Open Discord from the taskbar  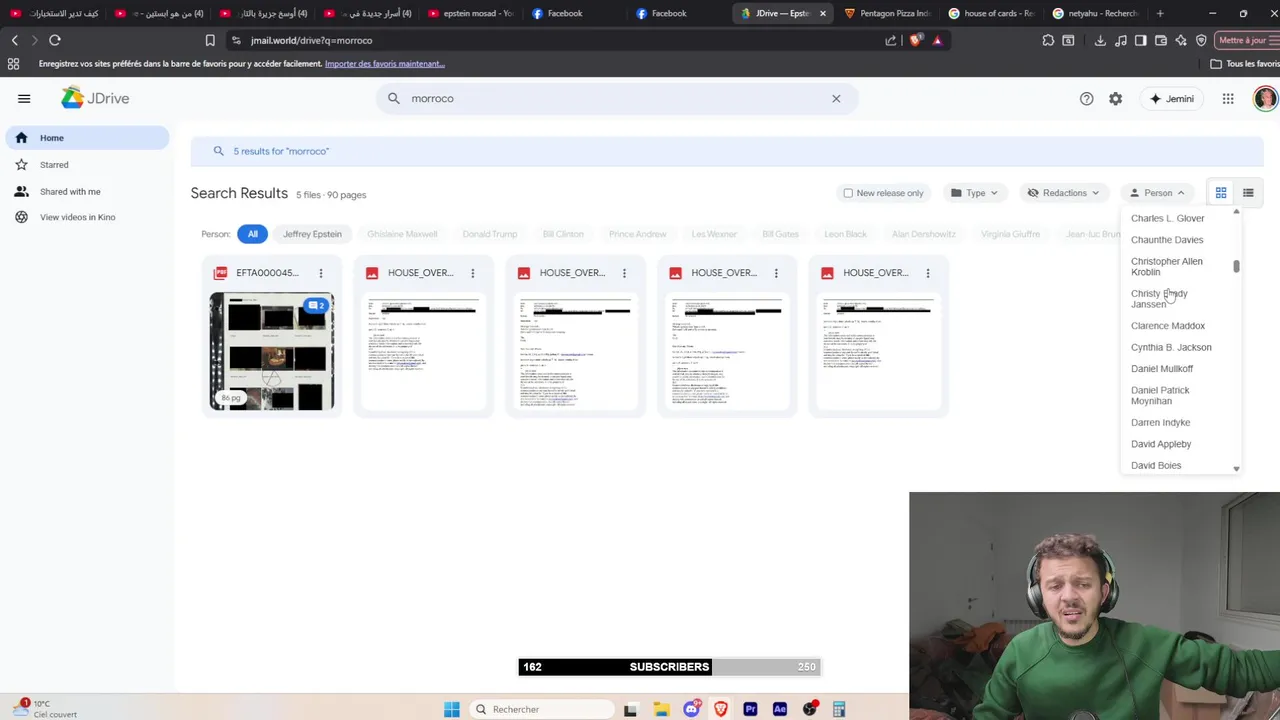[691, 709]
